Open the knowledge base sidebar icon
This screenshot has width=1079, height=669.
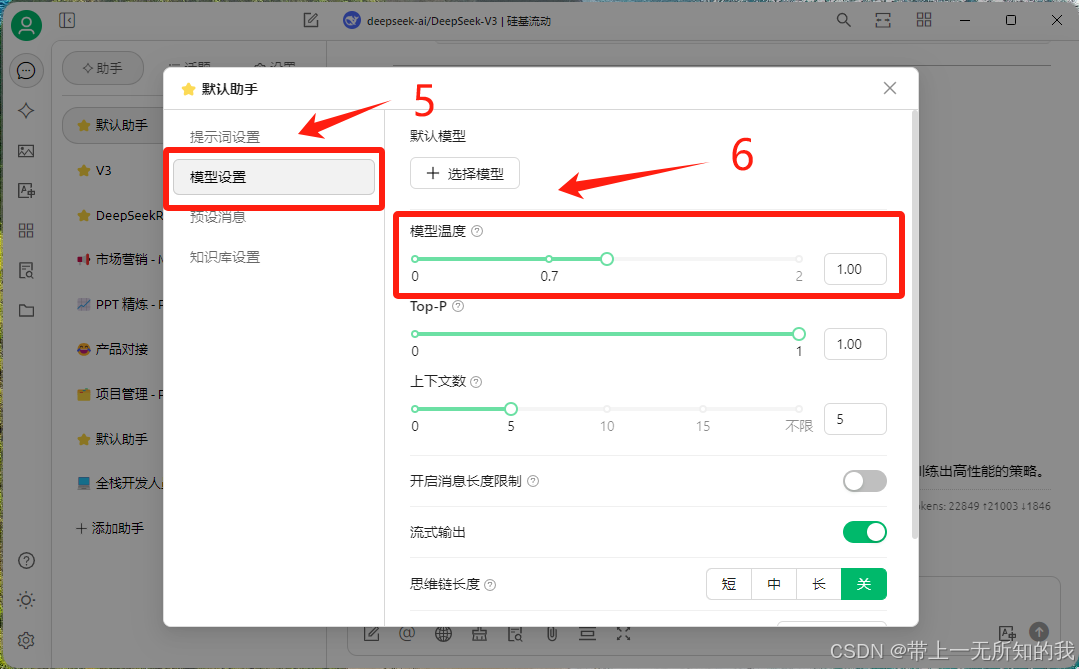26,270
